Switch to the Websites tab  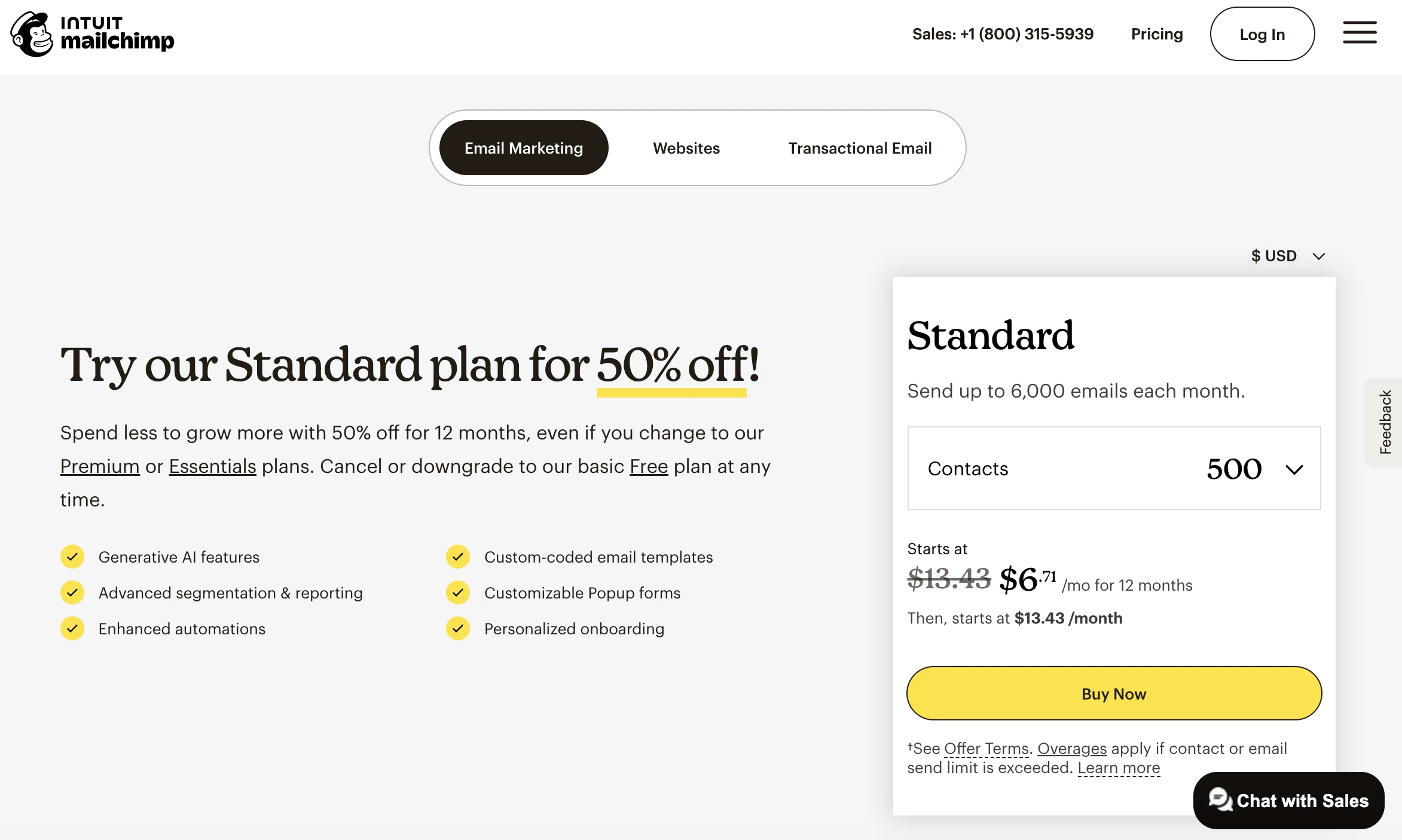pos(686,148)
